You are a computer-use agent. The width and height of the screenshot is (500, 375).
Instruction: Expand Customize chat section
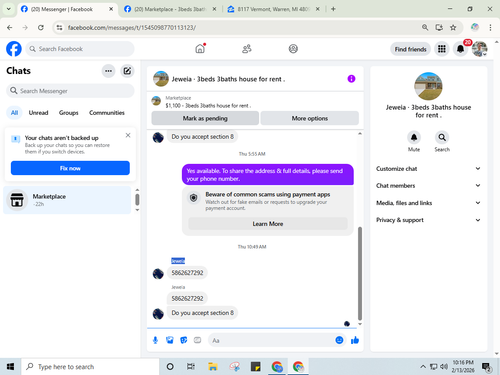[x=428, y=169]
